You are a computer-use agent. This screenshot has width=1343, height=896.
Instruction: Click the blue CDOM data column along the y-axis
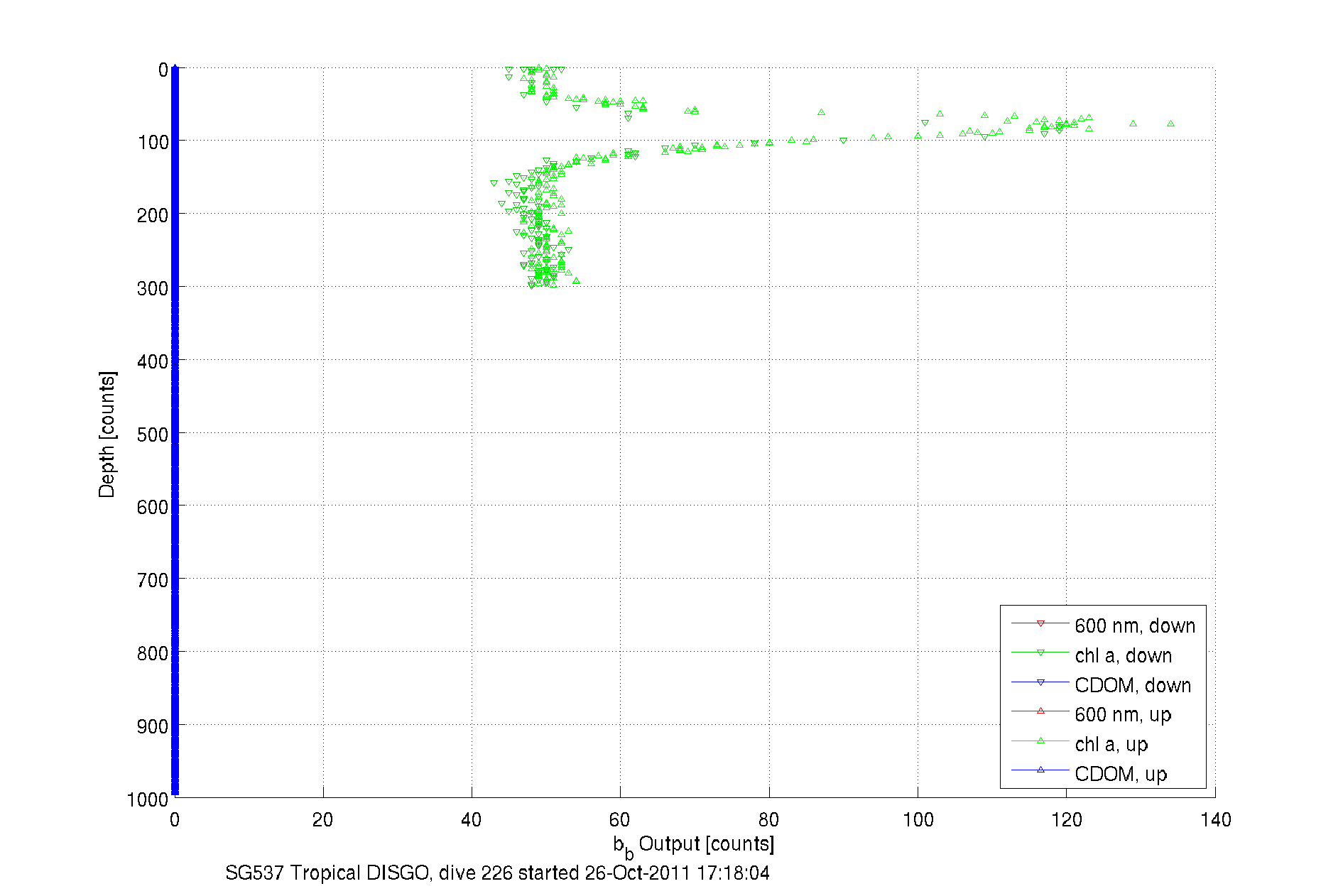[175, 431]
